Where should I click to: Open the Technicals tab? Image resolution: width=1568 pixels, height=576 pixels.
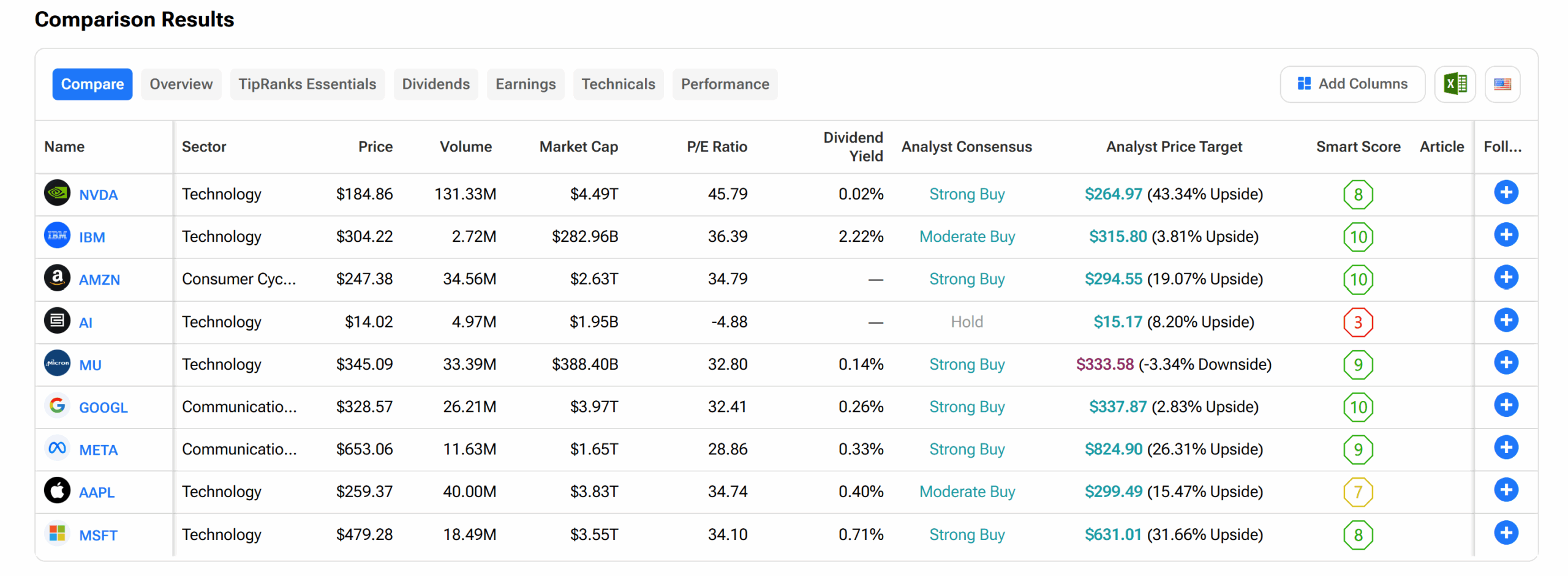click(617, 84)
